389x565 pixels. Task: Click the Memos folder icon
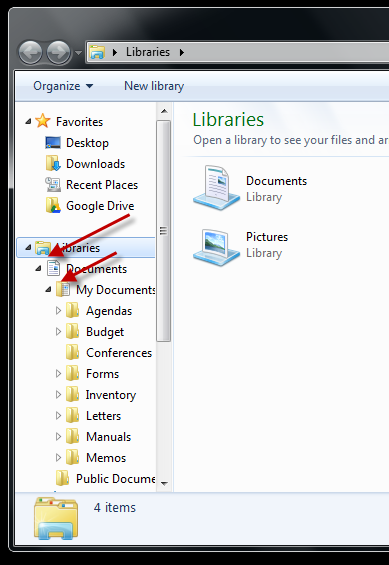pyautogui.click(x=72, y=457)
